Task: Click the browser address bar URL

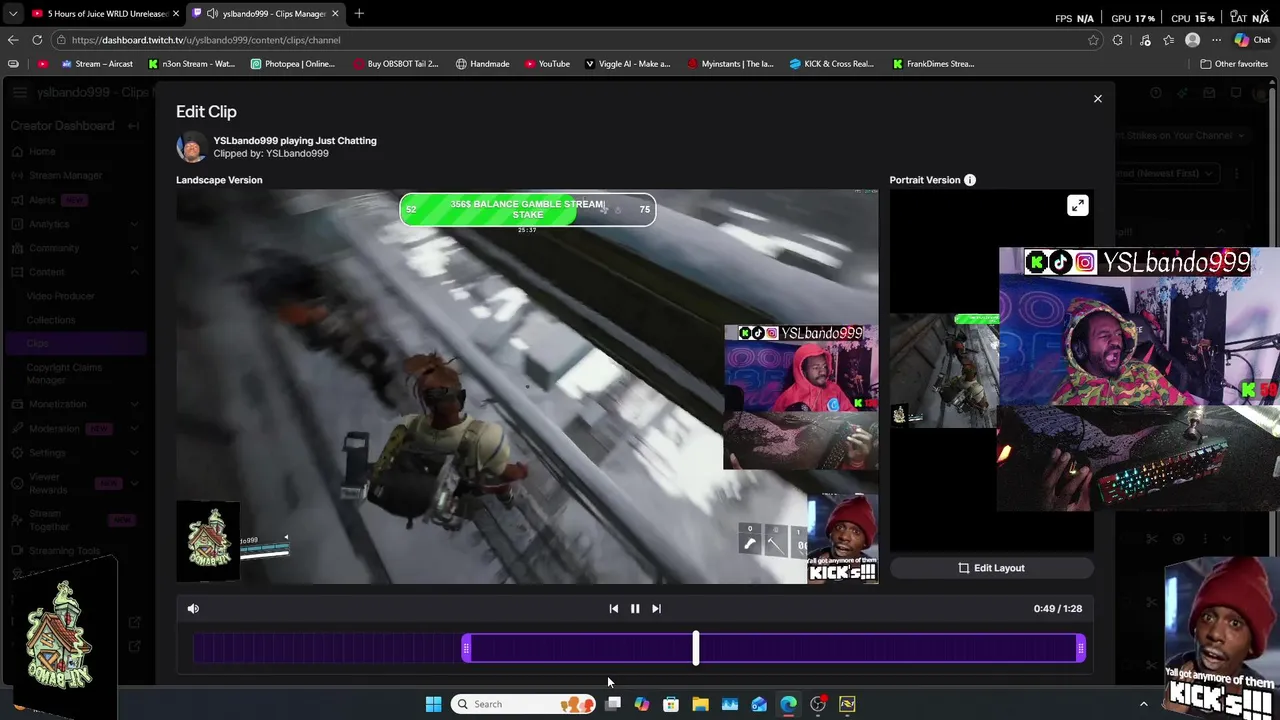Action: pyautogui.click(x=206, y=40)
